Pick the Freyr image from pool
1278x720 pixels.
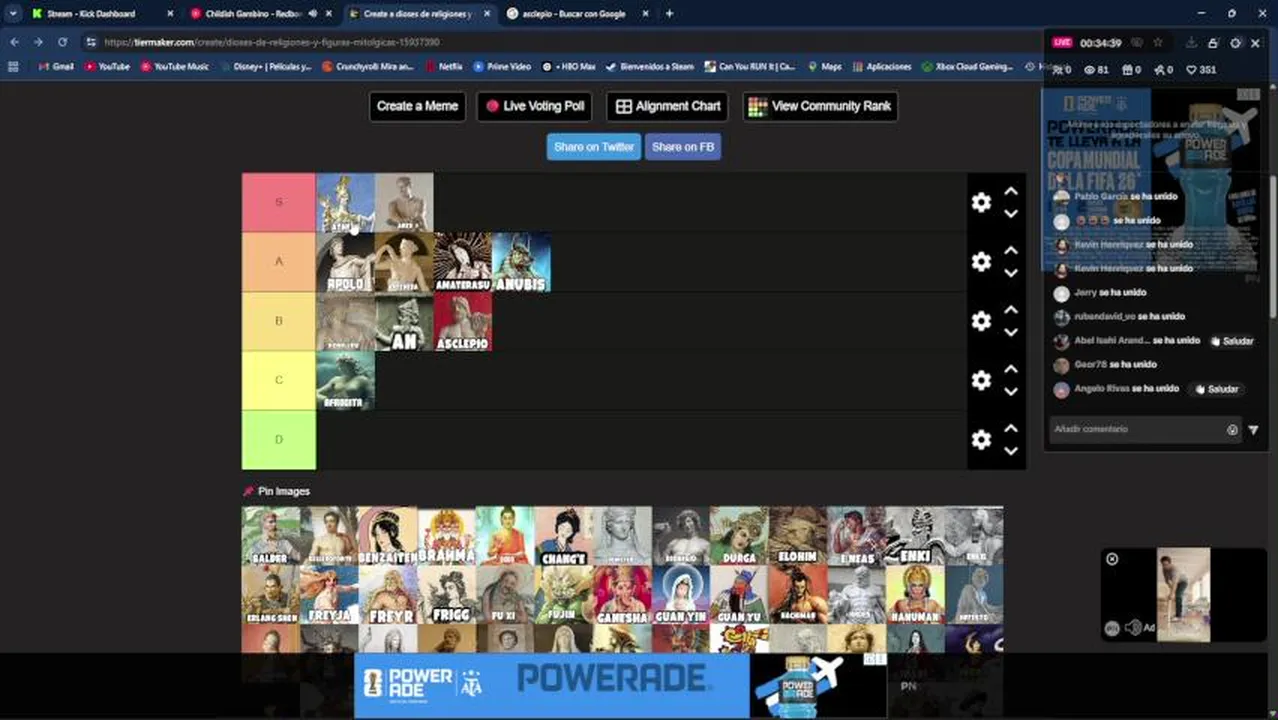[388, 595]
